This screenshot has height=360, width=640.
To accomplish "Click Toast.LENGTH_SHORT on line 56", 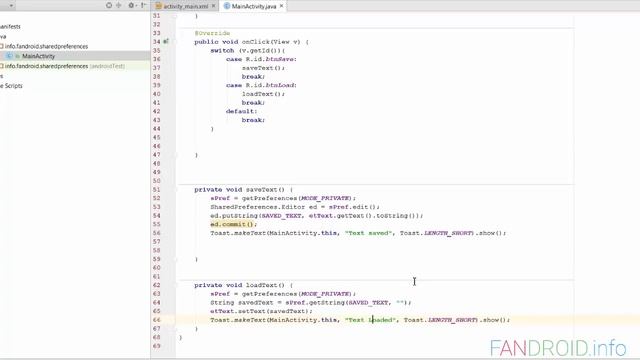I will click(436, 233).
